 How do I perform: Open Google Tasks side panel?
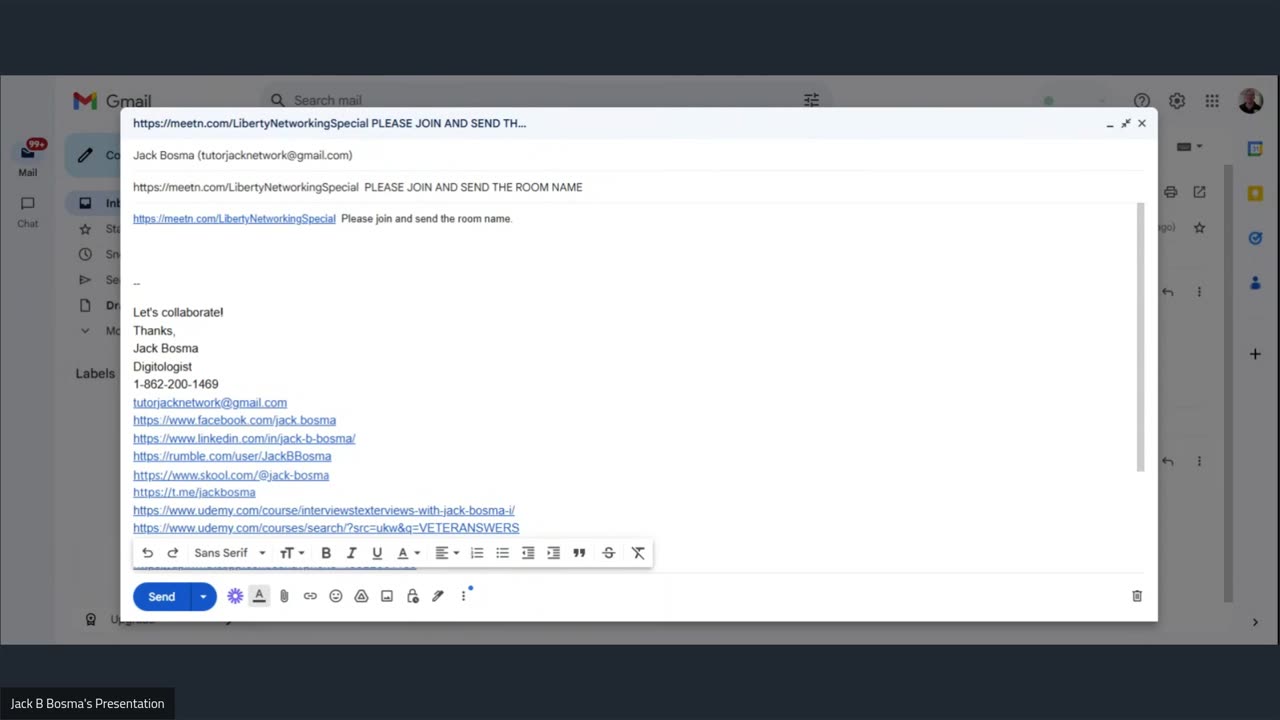pyautogui.click(x=1255, y=238)
